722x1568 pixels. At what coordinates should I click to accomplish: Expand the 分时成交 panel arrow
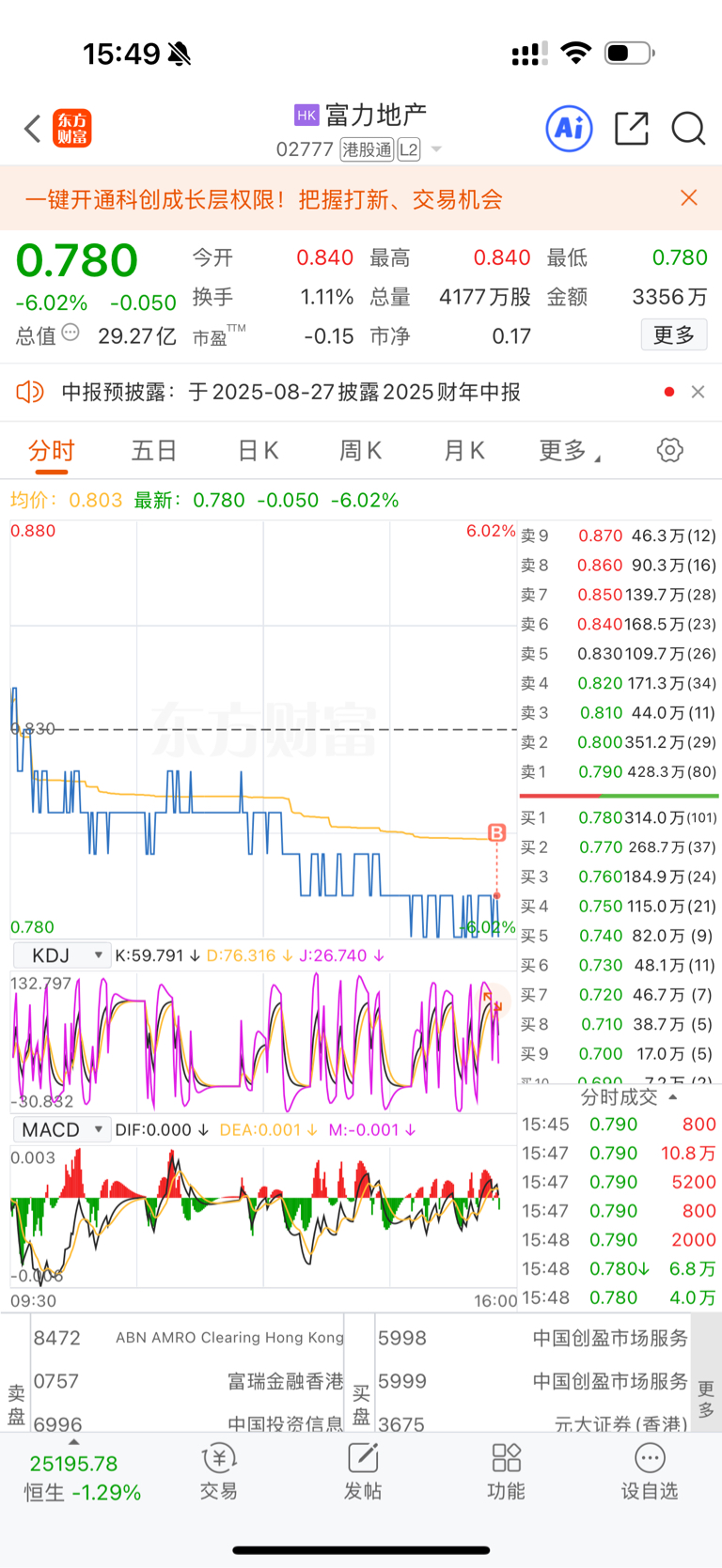coord(672,1097)
